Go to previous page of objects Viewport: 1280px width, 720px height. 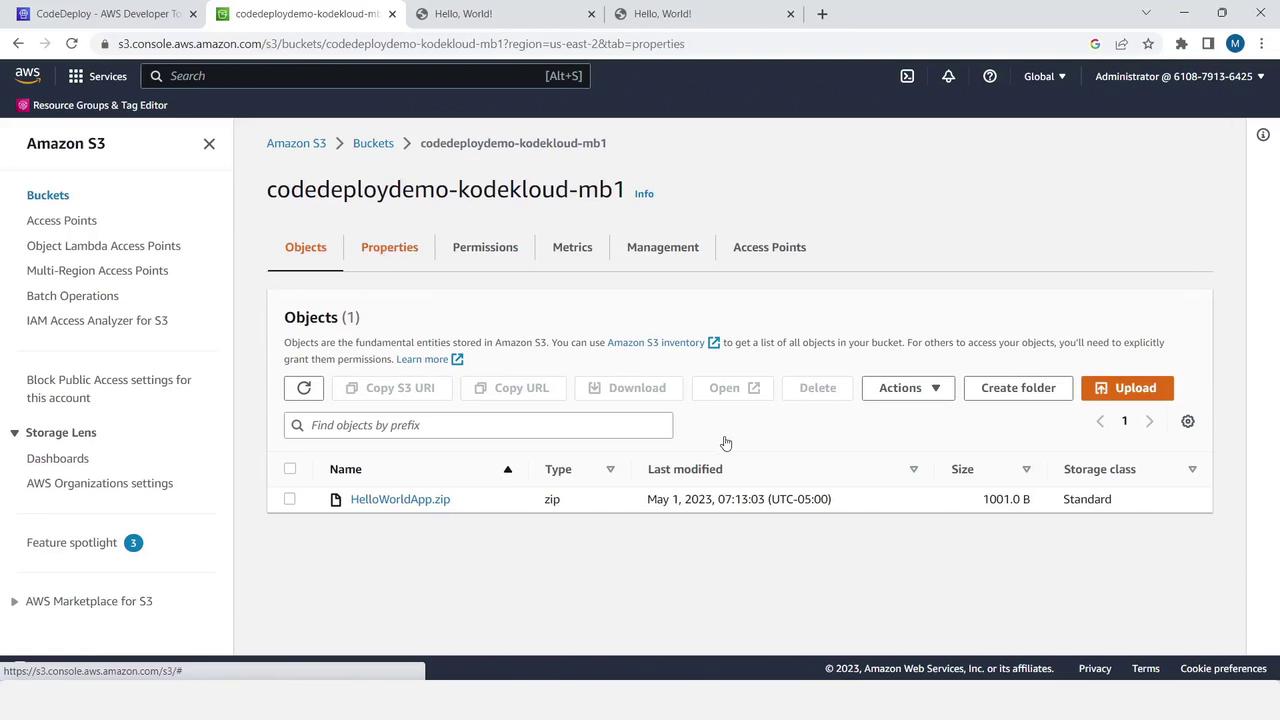[1100, 421]
